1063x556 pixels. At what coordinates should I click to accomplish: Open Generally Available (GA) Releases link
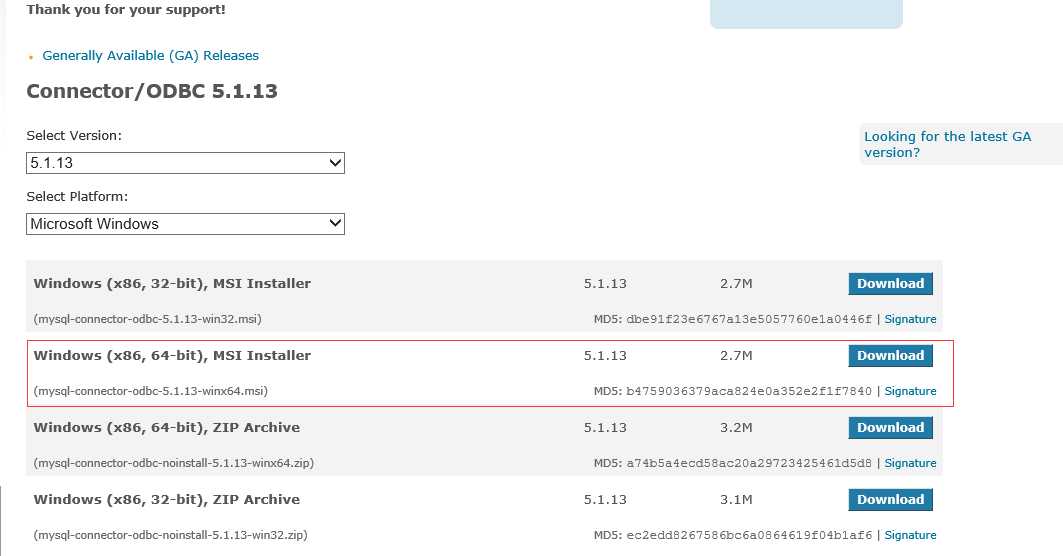coord(151,56)
